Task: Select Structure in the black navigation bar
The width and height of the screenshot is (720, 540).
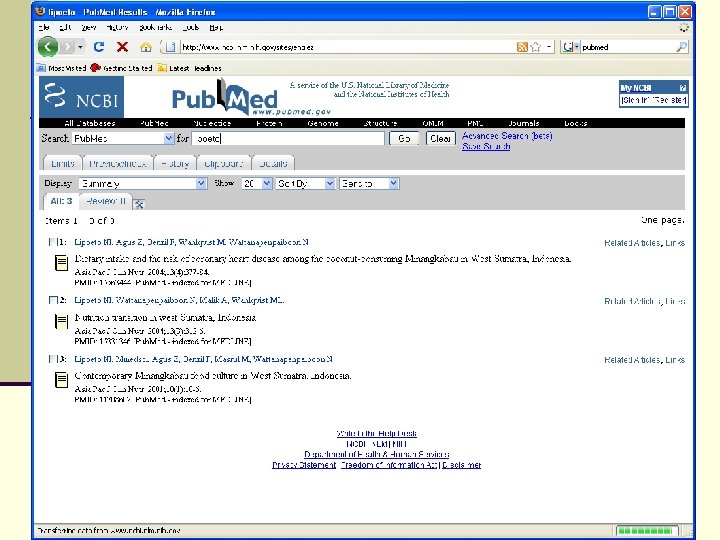Action: pyautogui.click(x=380, y=123)
